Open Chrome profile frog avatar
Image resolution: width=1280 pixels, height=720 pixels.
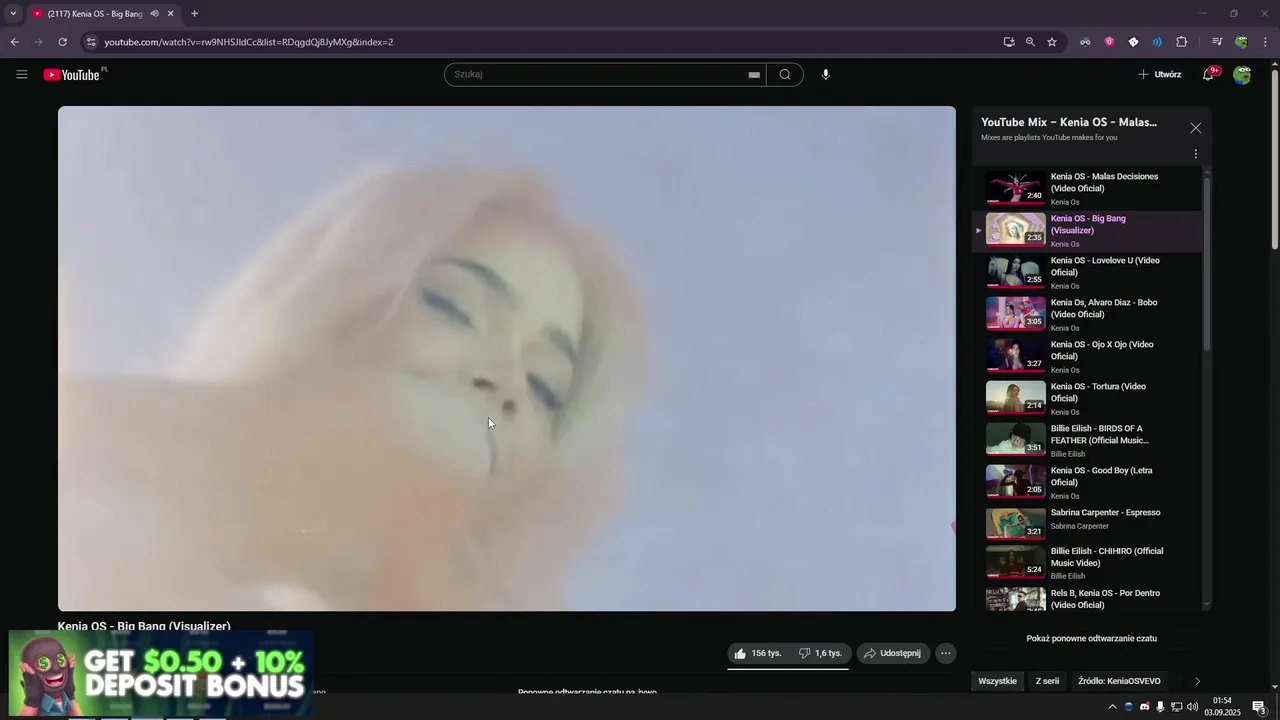1241,42
